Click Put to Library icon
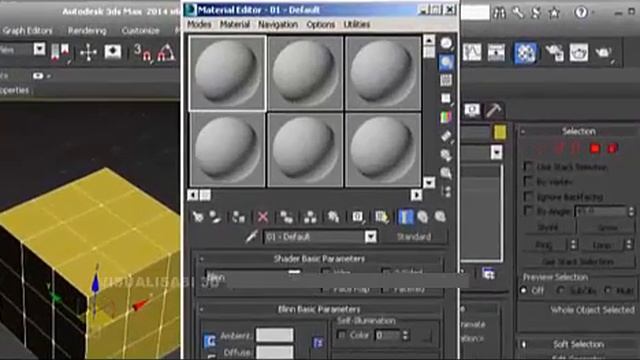This screenshot has width=640, height=360. 333,217
